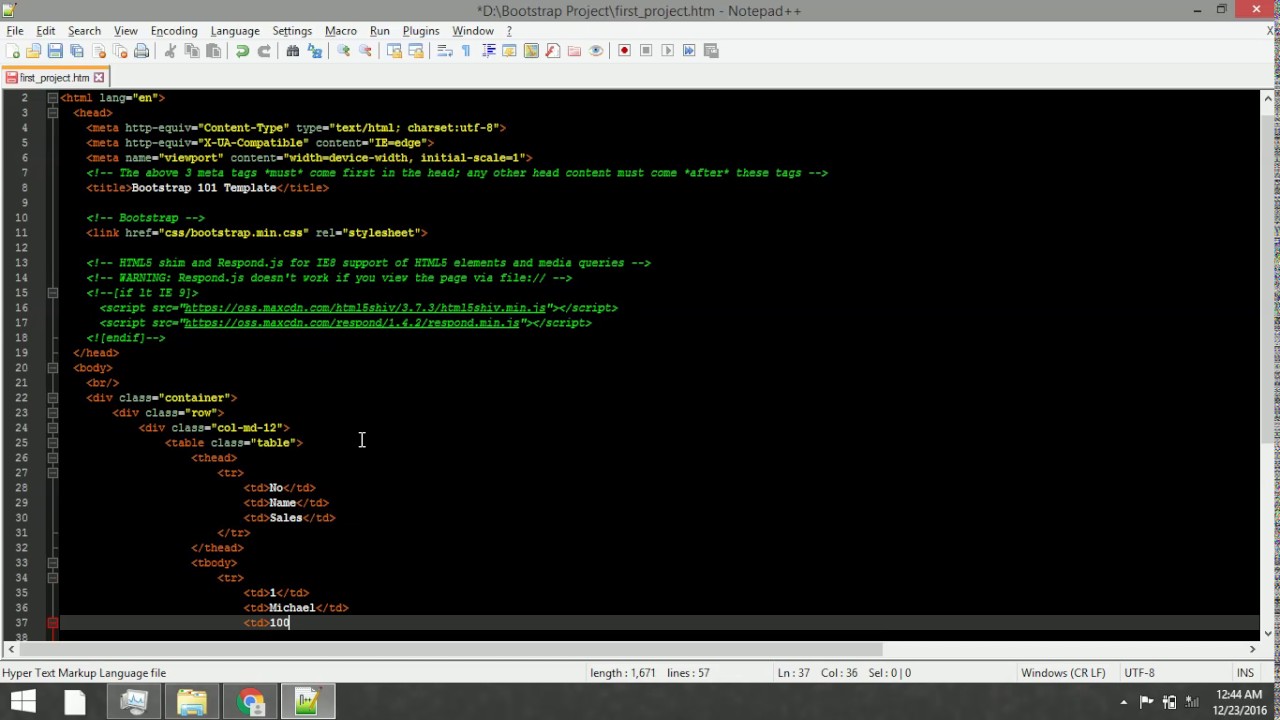Viewport: 1280px width, 720px height.
Task: Toggle word wrap in the toolbar
Action: pyautogui.click(x=445, y=51)
